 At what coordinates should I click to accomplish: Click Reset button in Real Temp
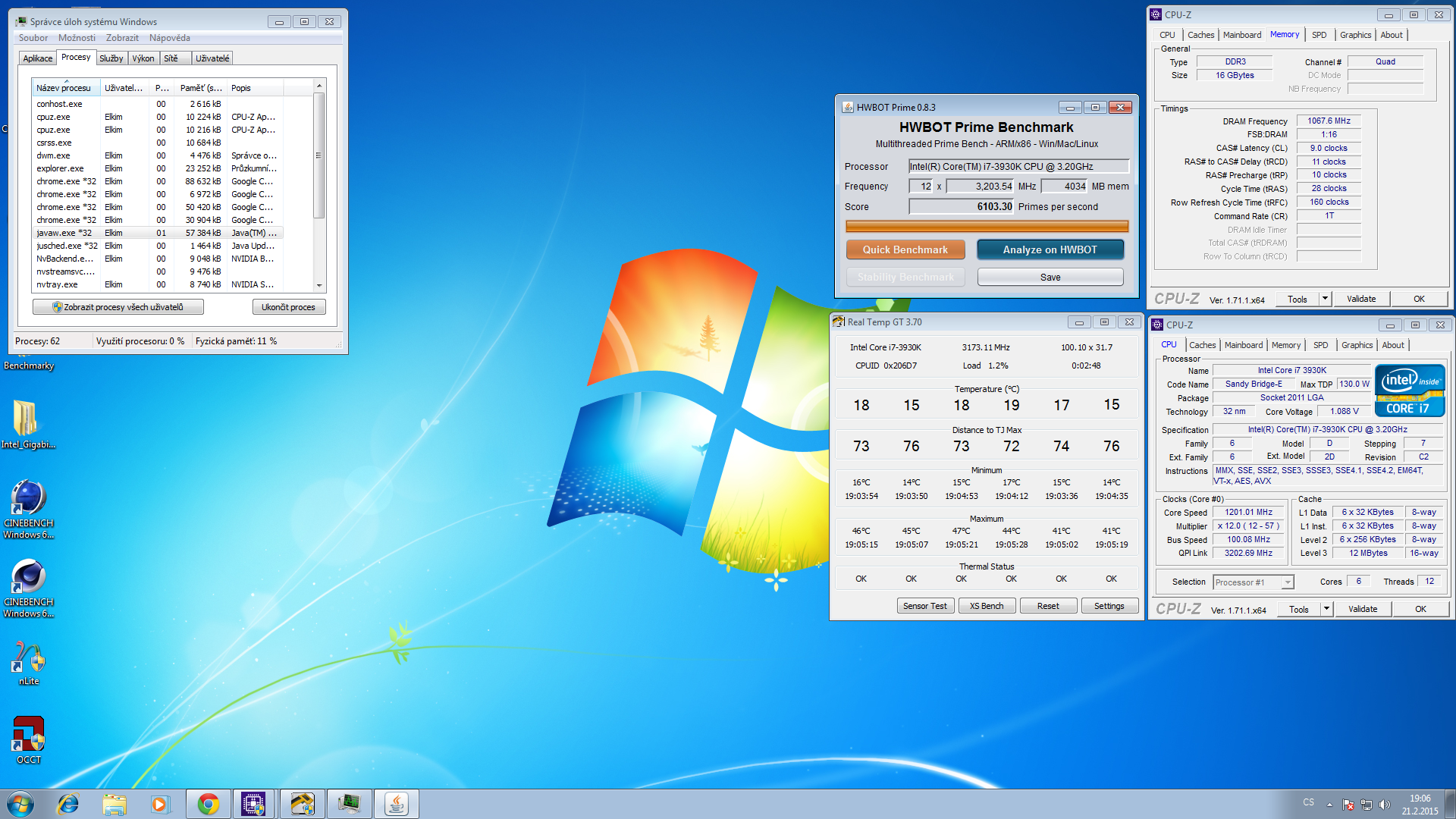click(1048, 606)
